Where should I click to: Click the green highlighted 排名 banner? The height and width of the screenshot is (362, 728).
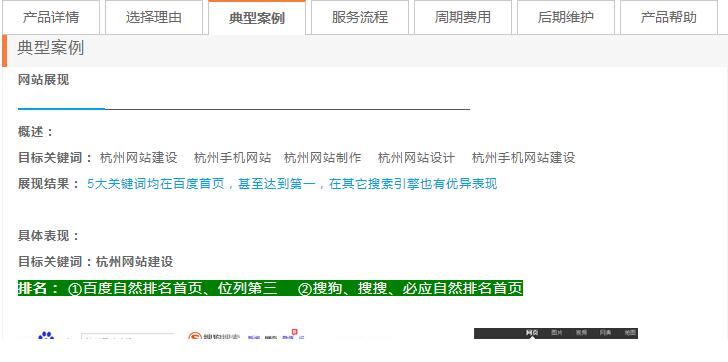[x=270, y=288]
